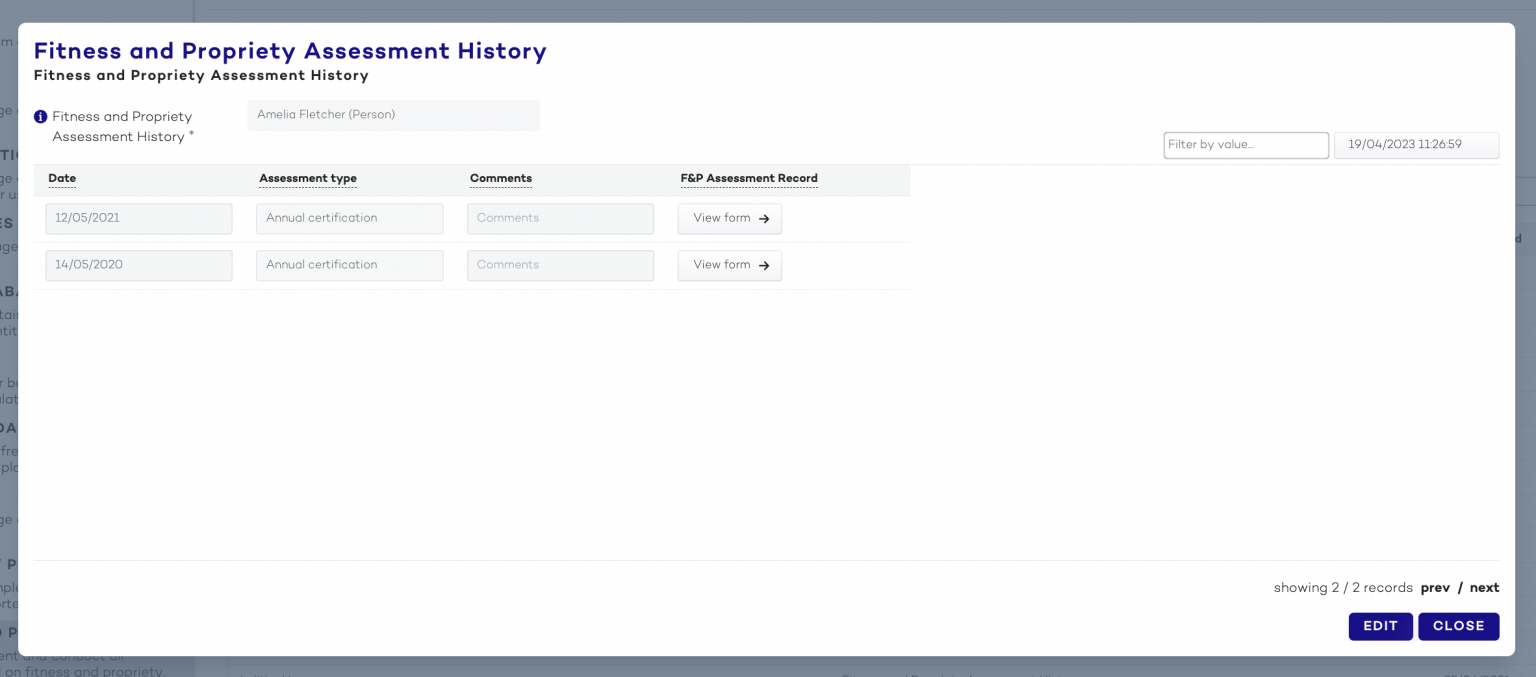
Task: Sort records by the Date column header
Action: (x=61, y=178)
